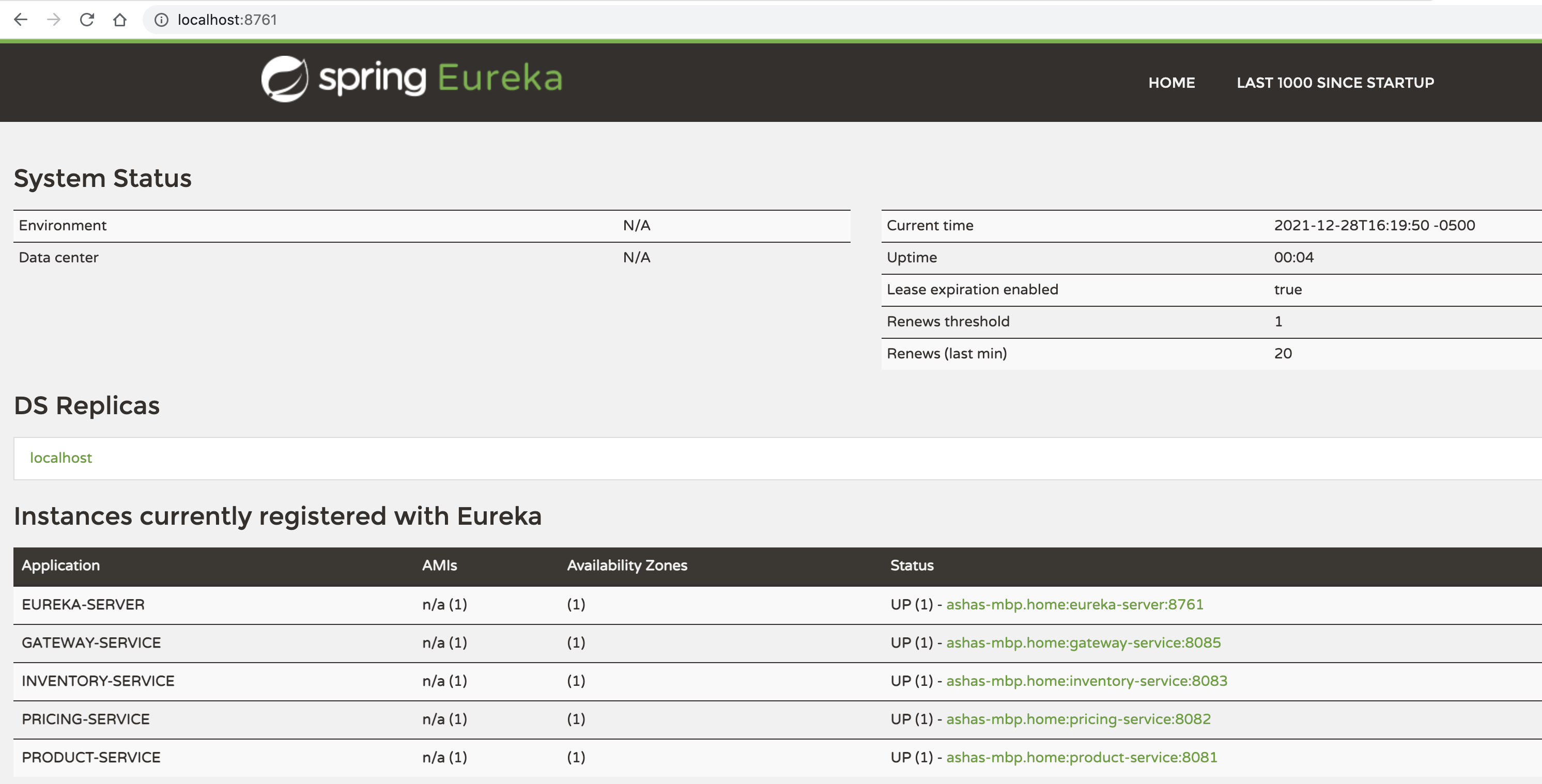Open site info via the address bar icon
The height and width of the screenshot is (784, 1542).
click(x=160, y=19)
